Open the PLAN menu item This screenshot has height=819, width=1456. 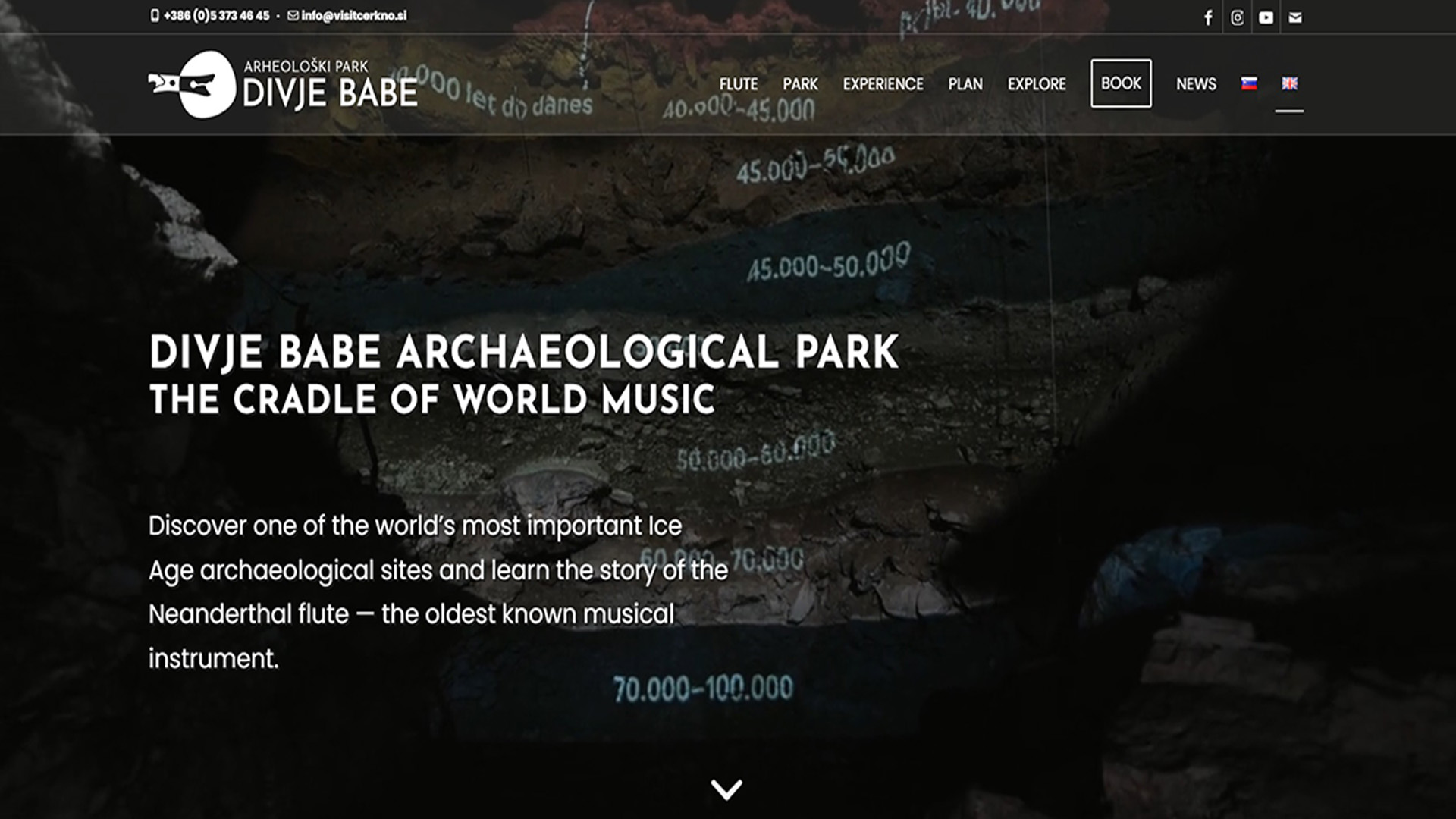[965, 84]
